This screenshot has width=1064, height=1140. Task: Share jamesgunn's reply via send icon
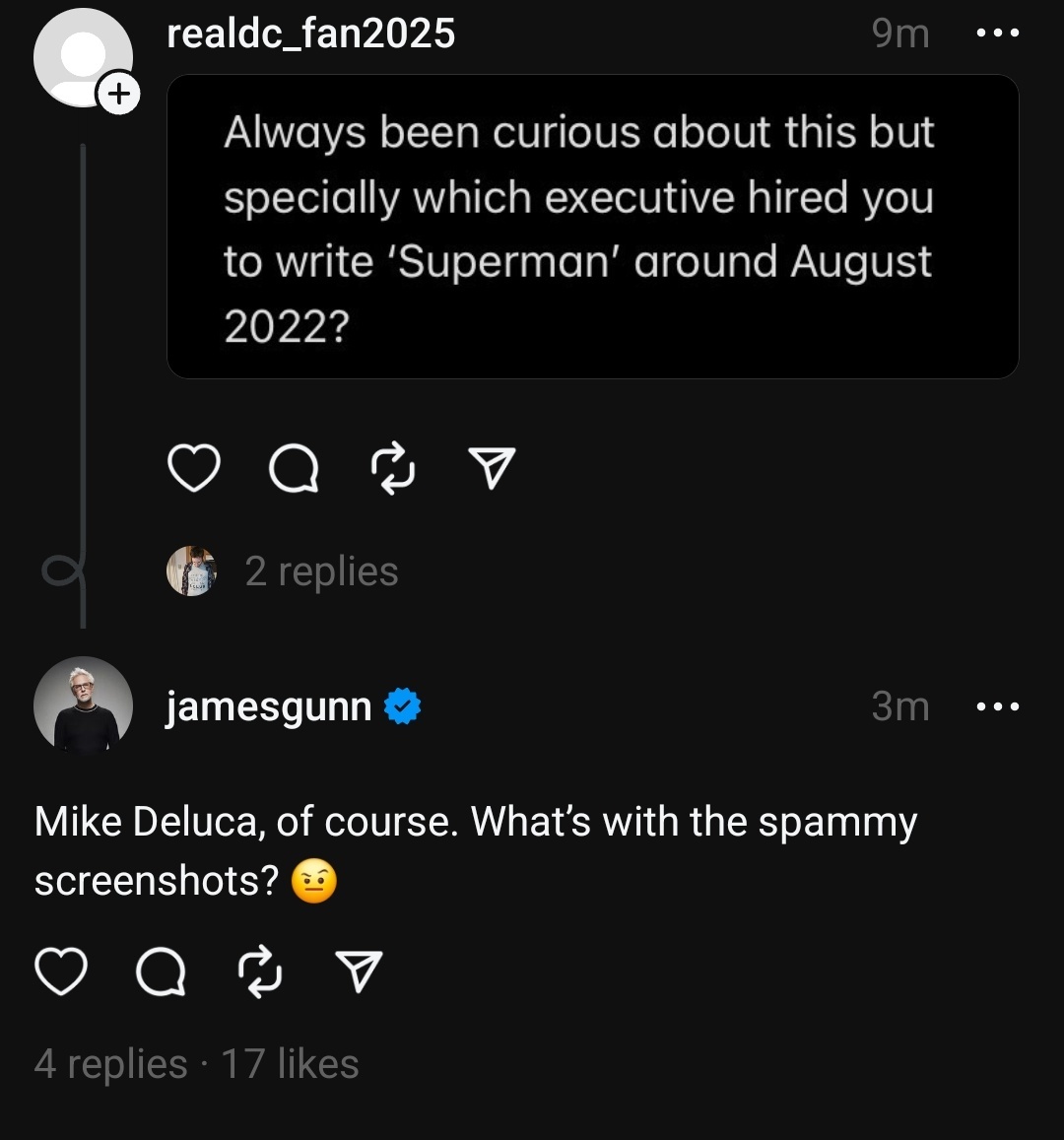pos(359,972)
